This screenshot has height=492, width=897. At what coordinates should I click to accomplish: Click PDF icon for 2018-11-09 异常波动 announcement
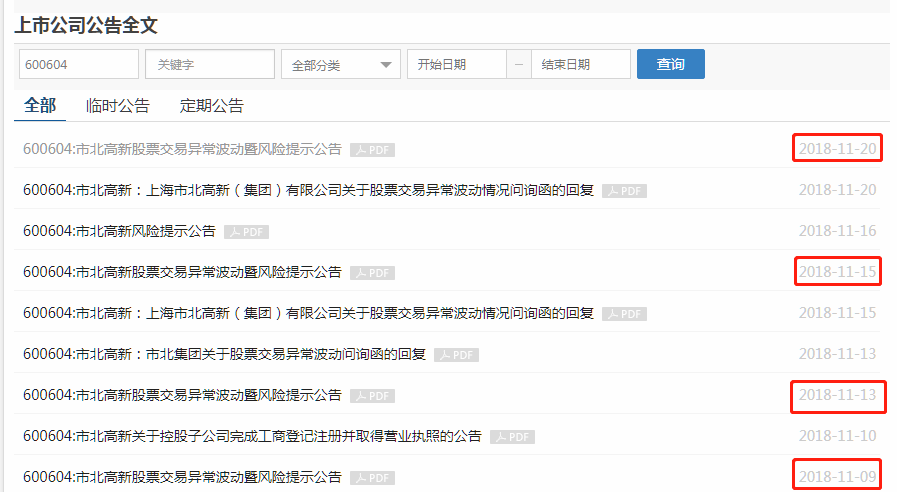pos(372,478)
